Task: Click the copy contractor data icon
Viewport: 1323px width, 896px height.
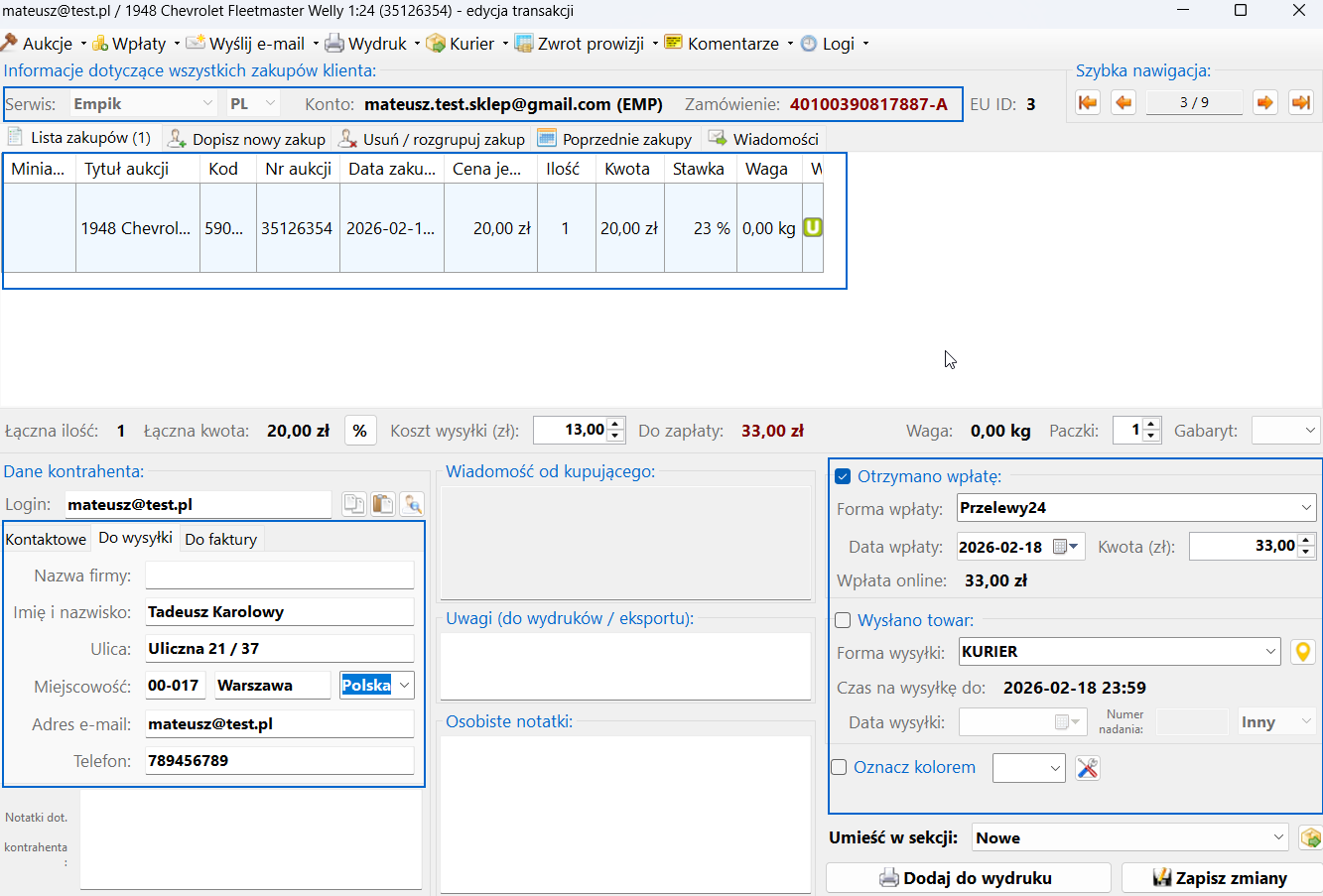Action: (354, 504)
